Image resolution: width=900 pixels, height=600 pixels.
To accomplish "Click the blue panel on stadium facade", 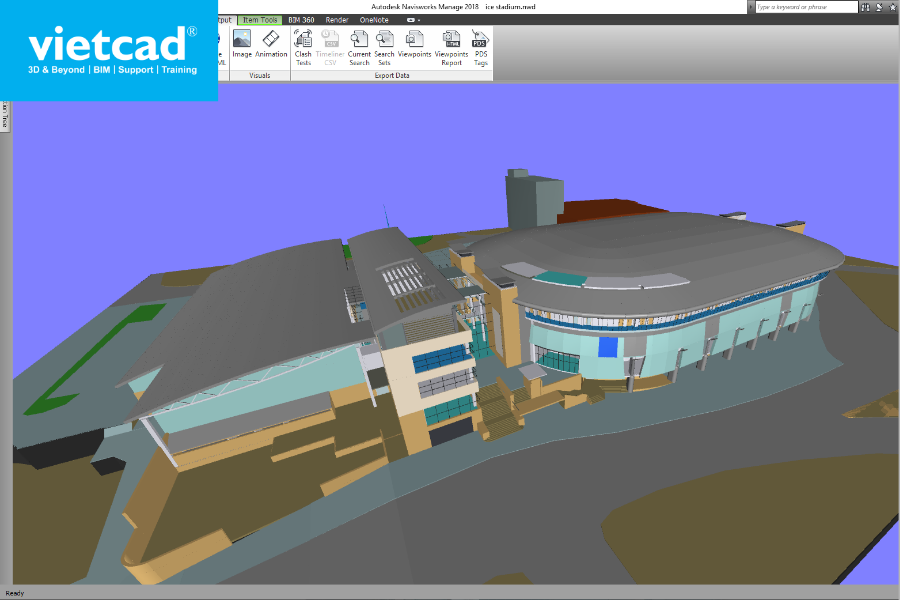I will click(x=608, y=347).
